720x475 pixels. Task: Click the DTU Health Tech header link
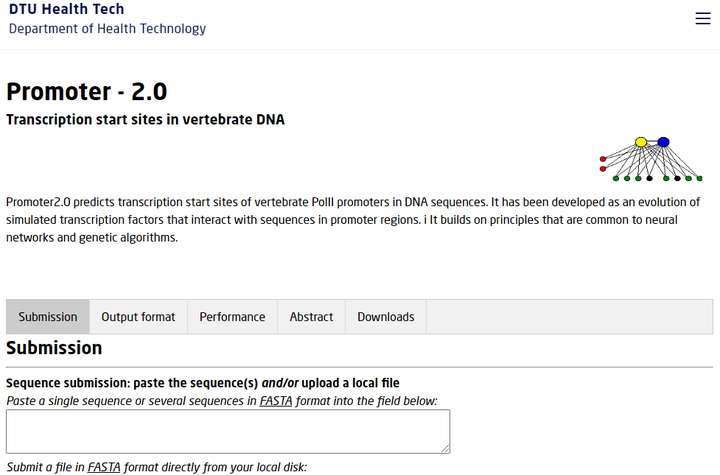[x=67, y=9]
